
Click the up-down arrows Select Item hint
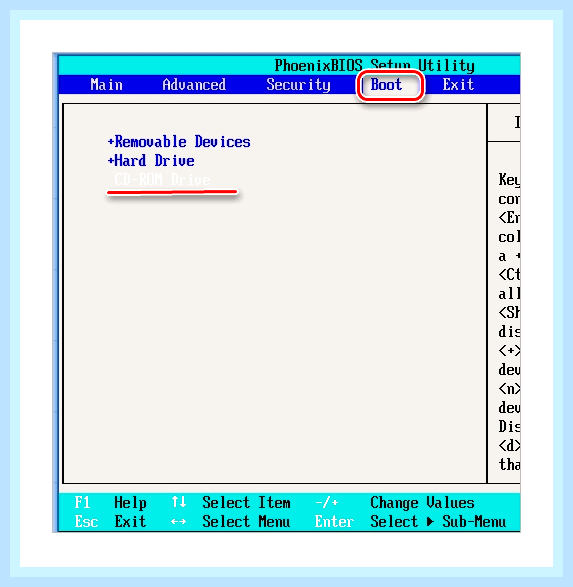pyautogui.click(x=230, y=502)
